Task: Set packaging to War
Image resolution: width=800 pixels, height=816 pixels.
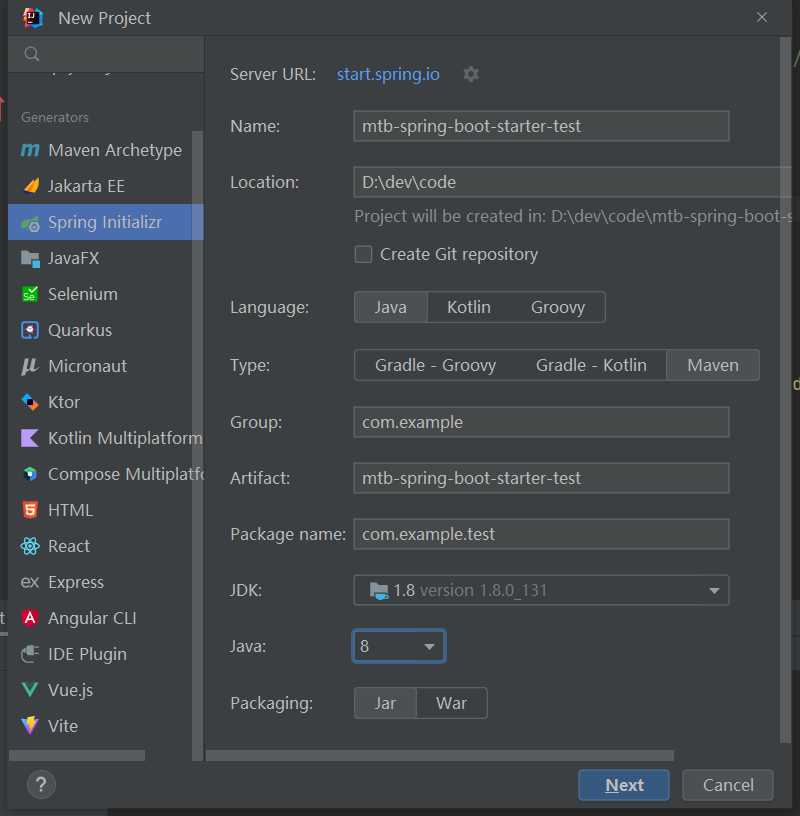Action: pos(451,703)
